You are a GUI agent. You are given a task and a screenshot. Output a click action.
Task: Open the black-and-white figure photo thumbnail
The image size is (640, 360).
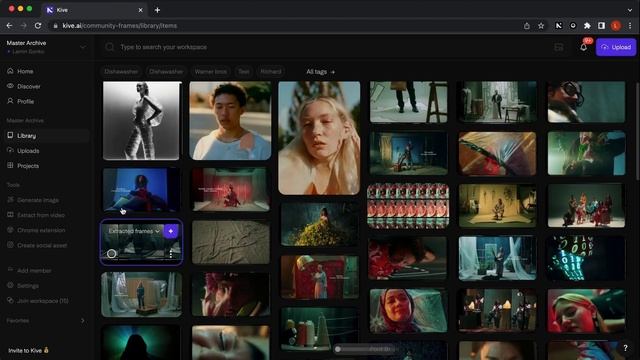(x=141, y=120)
